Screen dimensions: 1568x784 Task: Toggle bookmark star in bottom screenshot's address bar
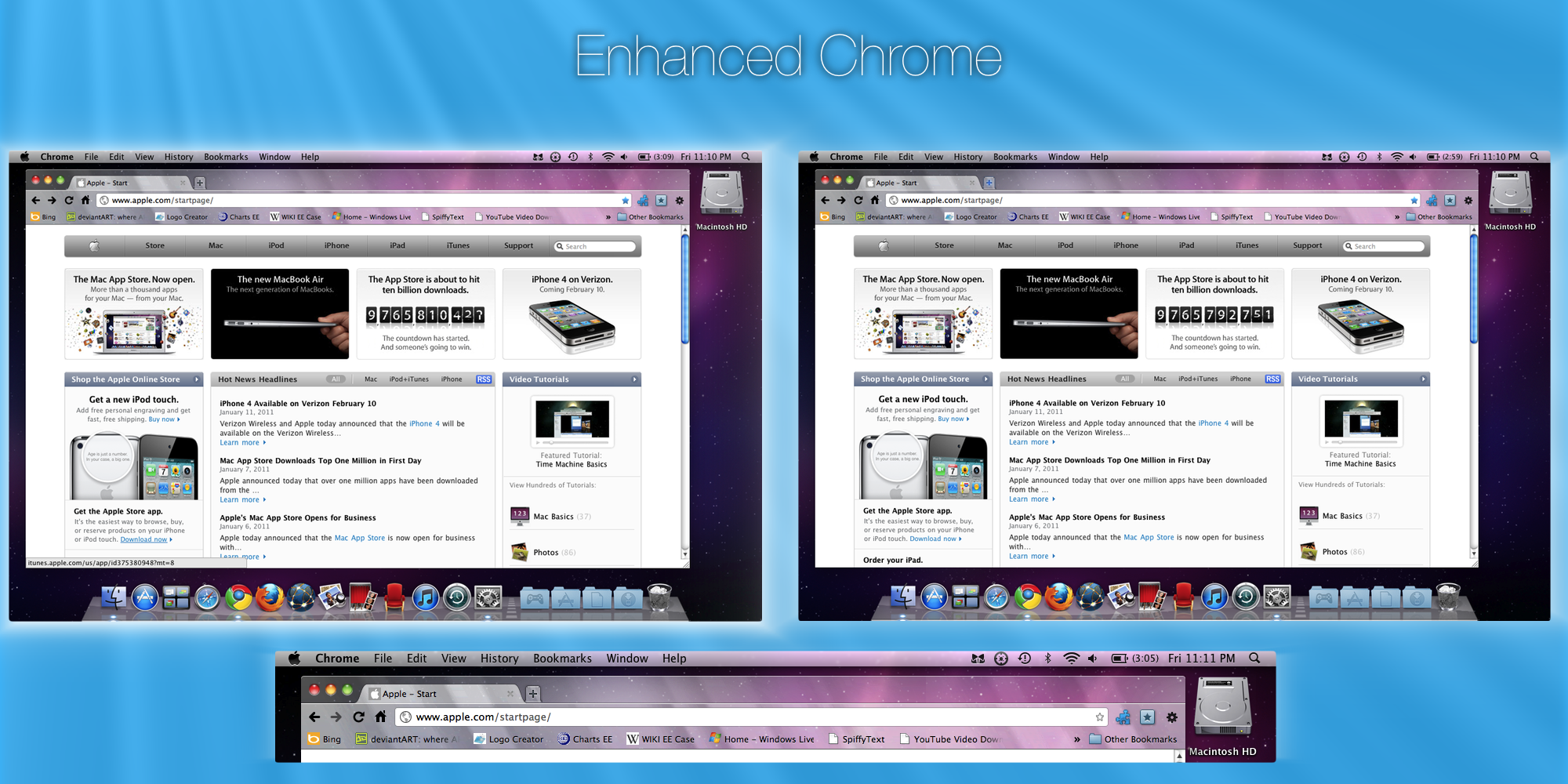(x=1099, y=717)
